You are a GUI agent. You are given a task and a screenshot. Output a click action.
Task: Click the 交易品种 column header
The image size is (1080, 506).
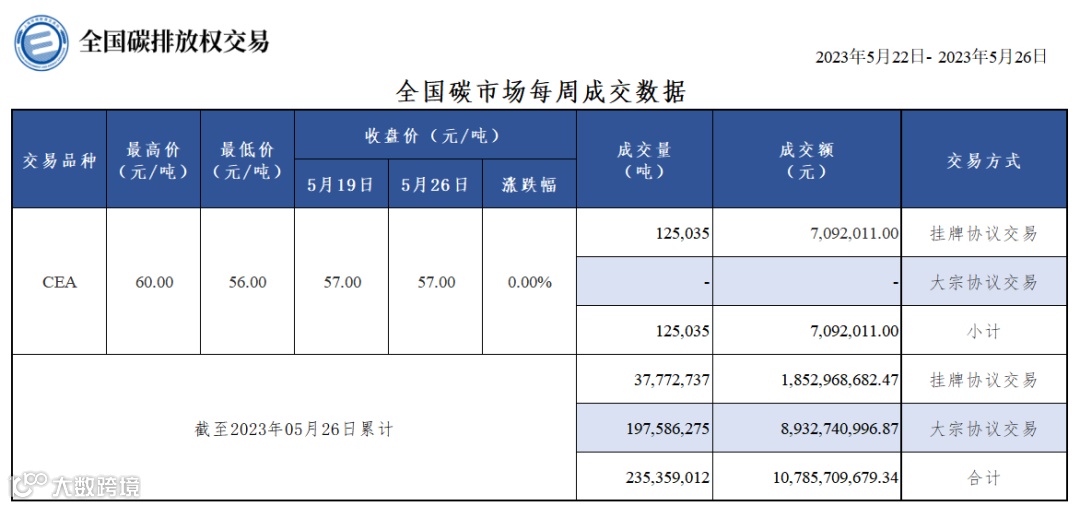coord(59,161)
